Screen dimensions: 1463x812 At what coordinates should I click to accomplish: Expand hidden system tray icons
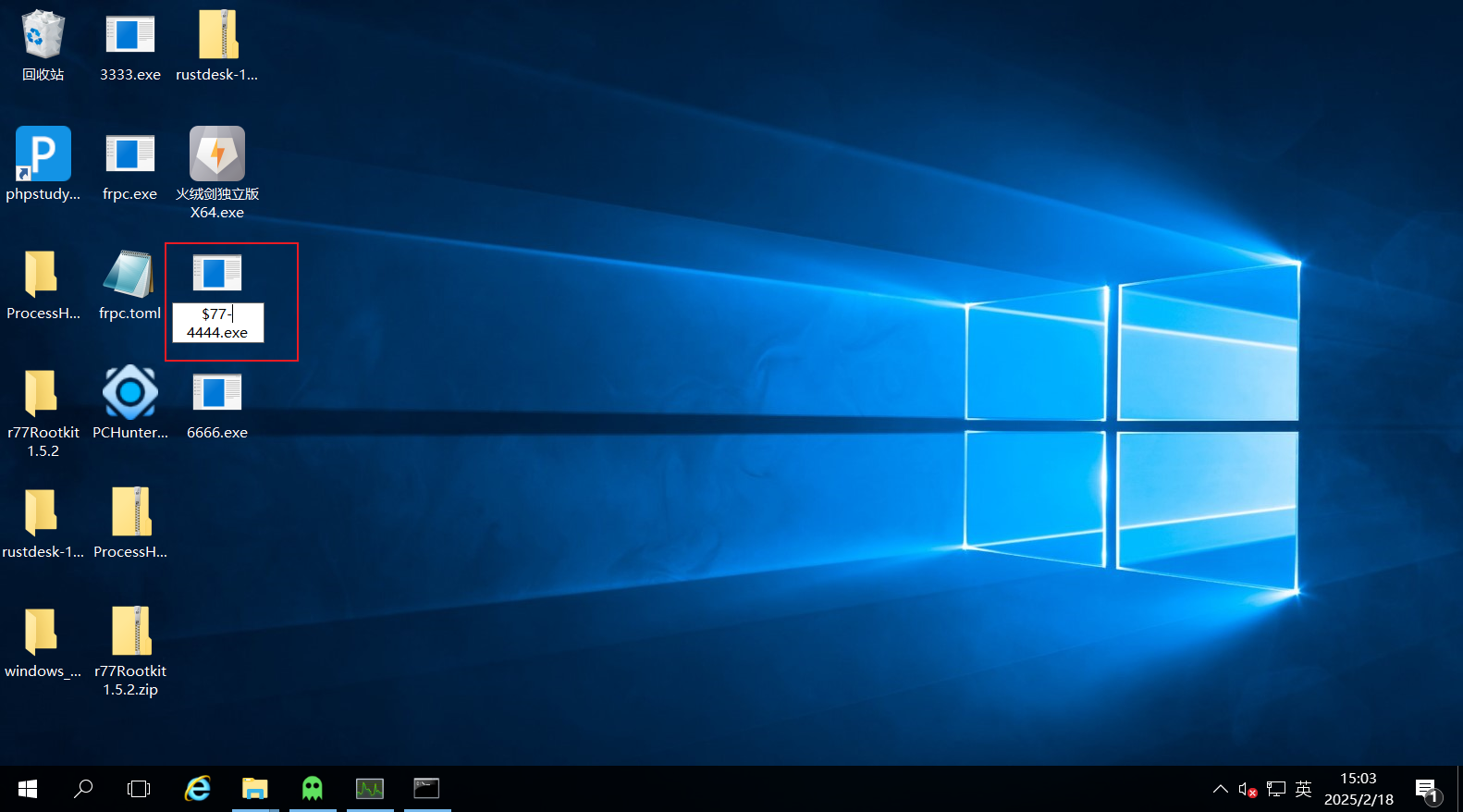(x=1221, y=789)
